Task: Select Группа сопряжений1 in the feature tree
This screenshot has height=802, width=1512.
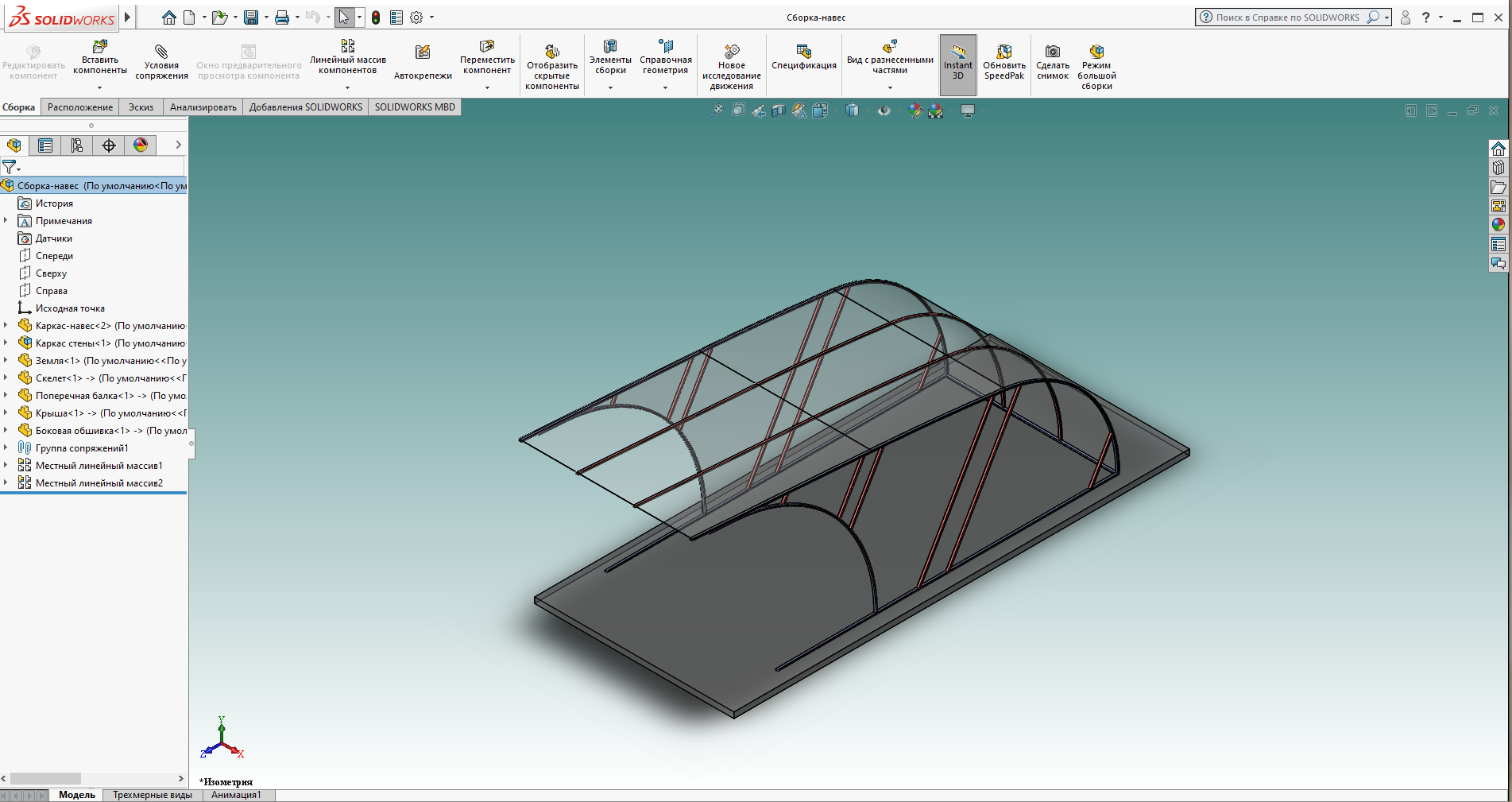Action: click(81, 448)
